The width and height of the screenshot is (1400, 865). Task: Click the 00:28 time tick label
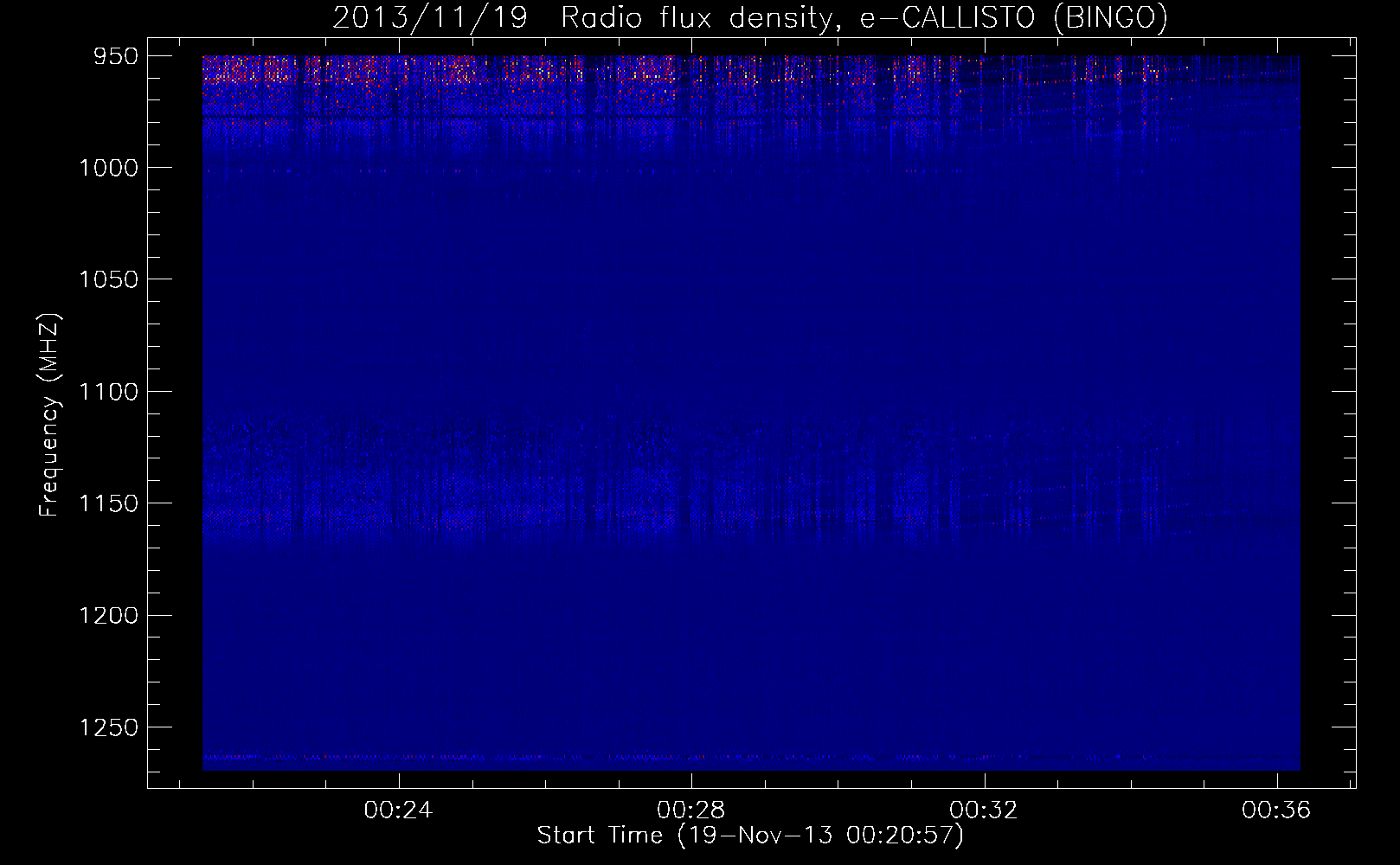[x=690, y=811]
